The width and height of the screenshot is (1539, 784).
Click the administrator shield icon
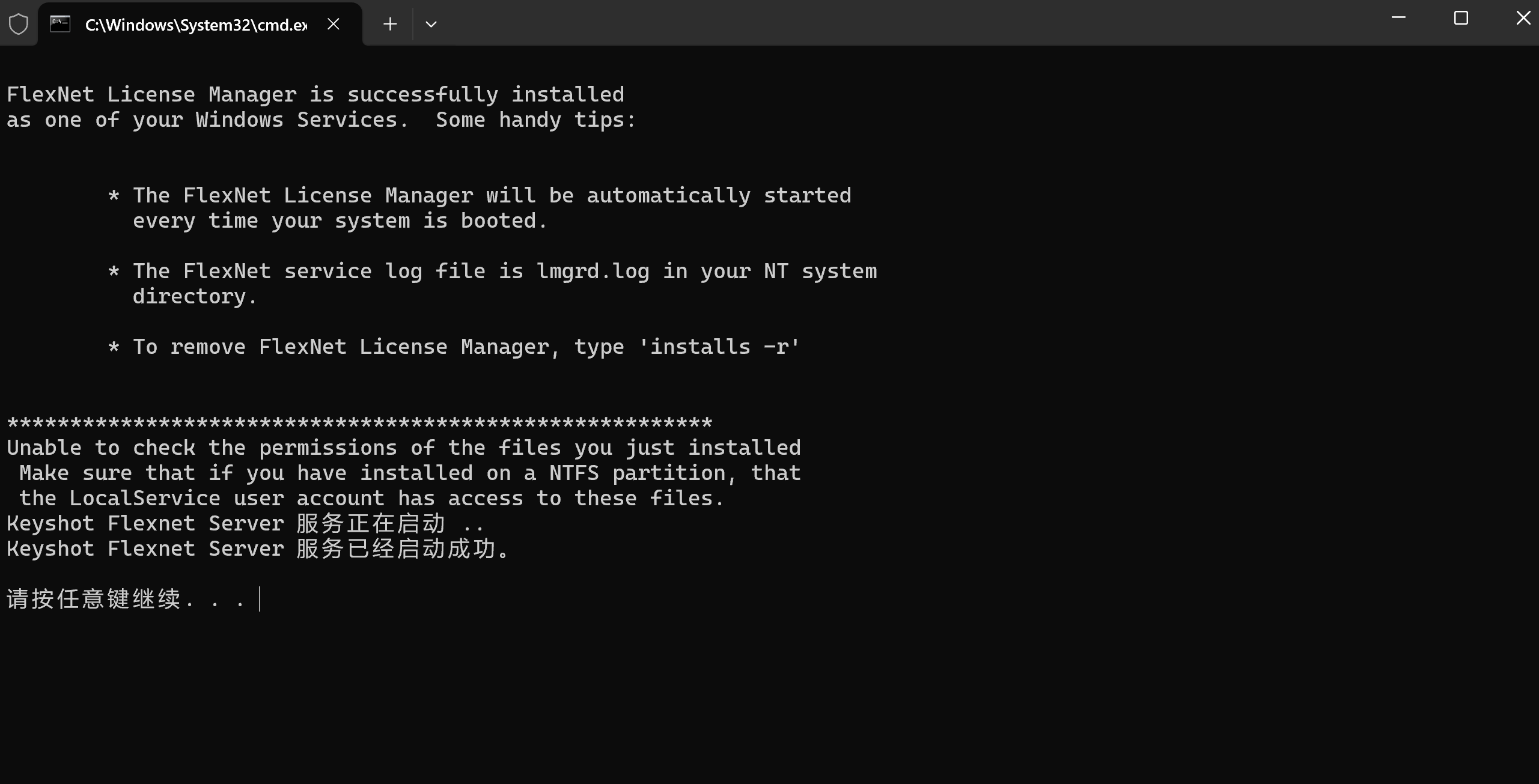coord(19,24)
